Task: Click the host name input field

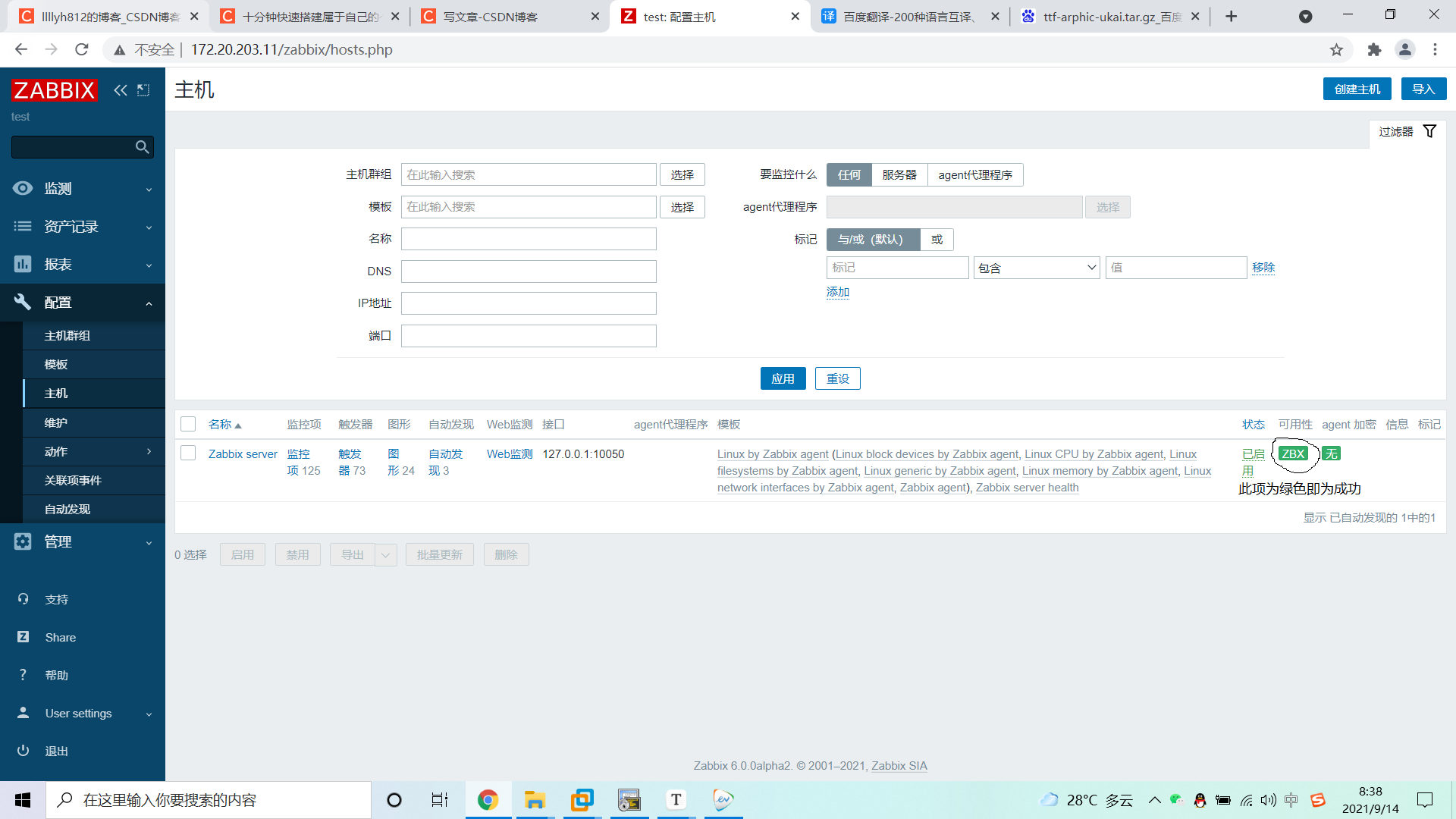Action: (x=529, y=240)
